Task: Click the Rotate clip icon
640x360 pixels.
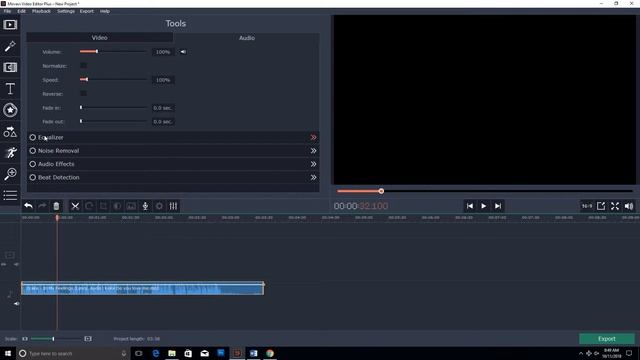Action: [x=89, y=206]
